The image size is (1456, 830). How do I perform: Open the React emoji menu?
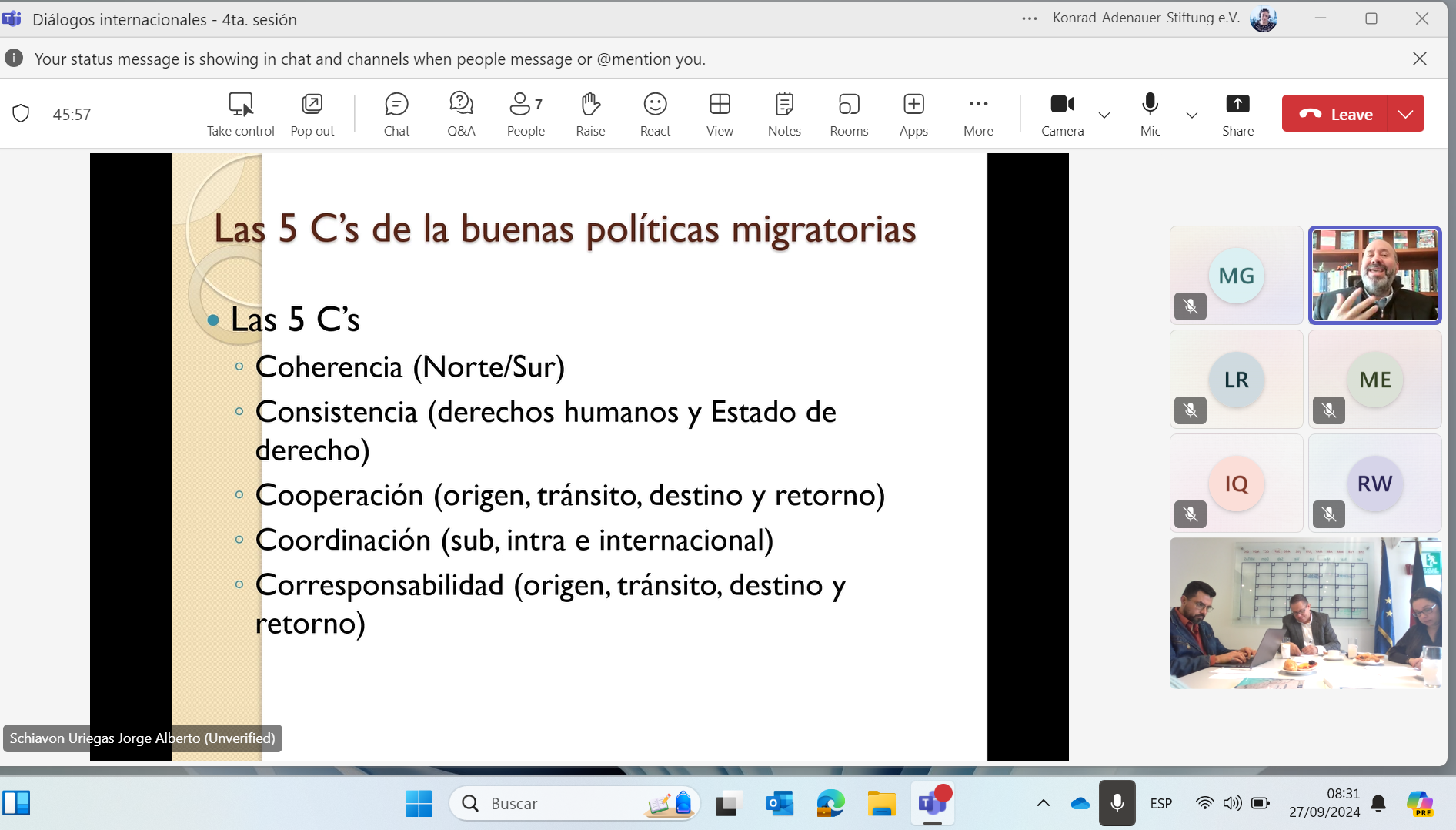655,114
